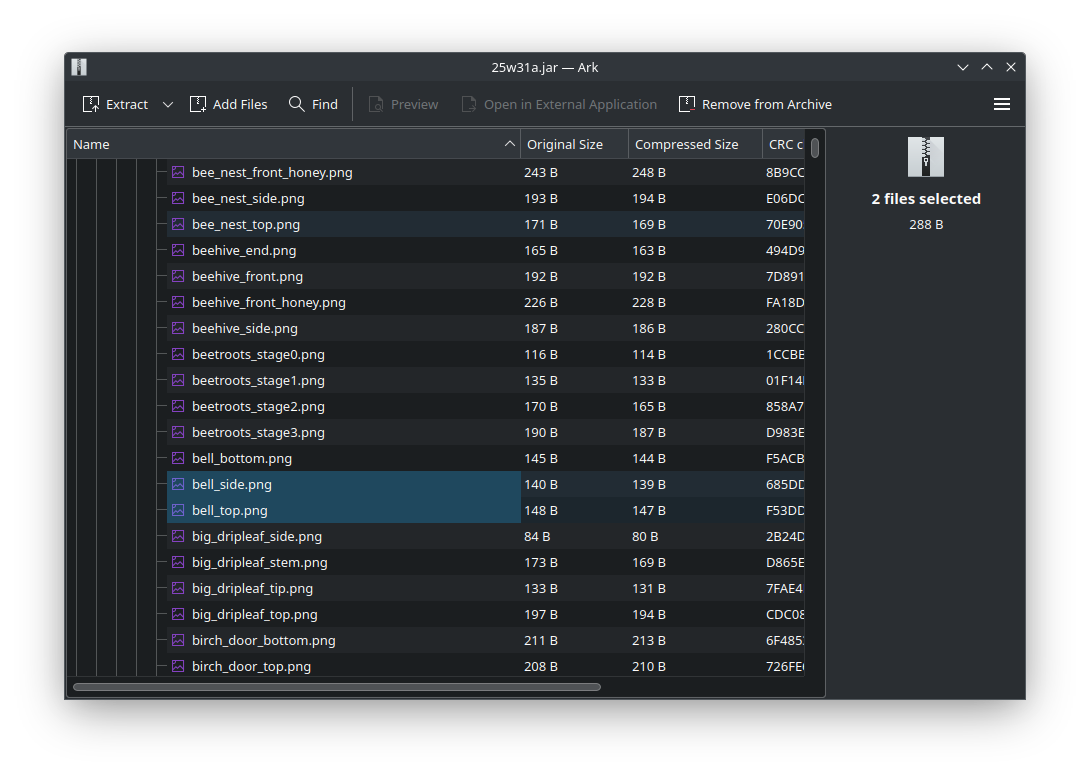Click the horizontal scrollbar of file list
This screenshot has height=776, width=1090.
click(336, 687)
